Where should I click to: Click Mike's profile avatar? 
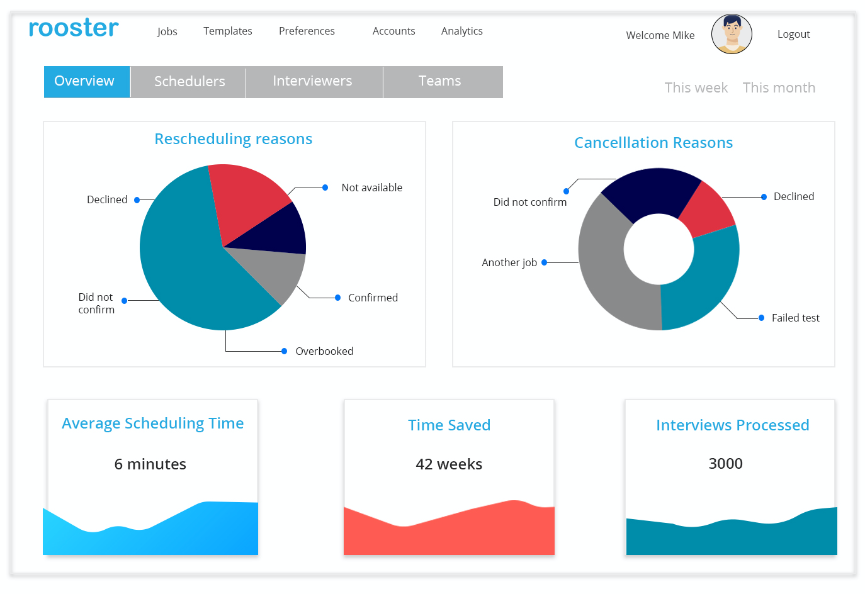coord(731,34)
